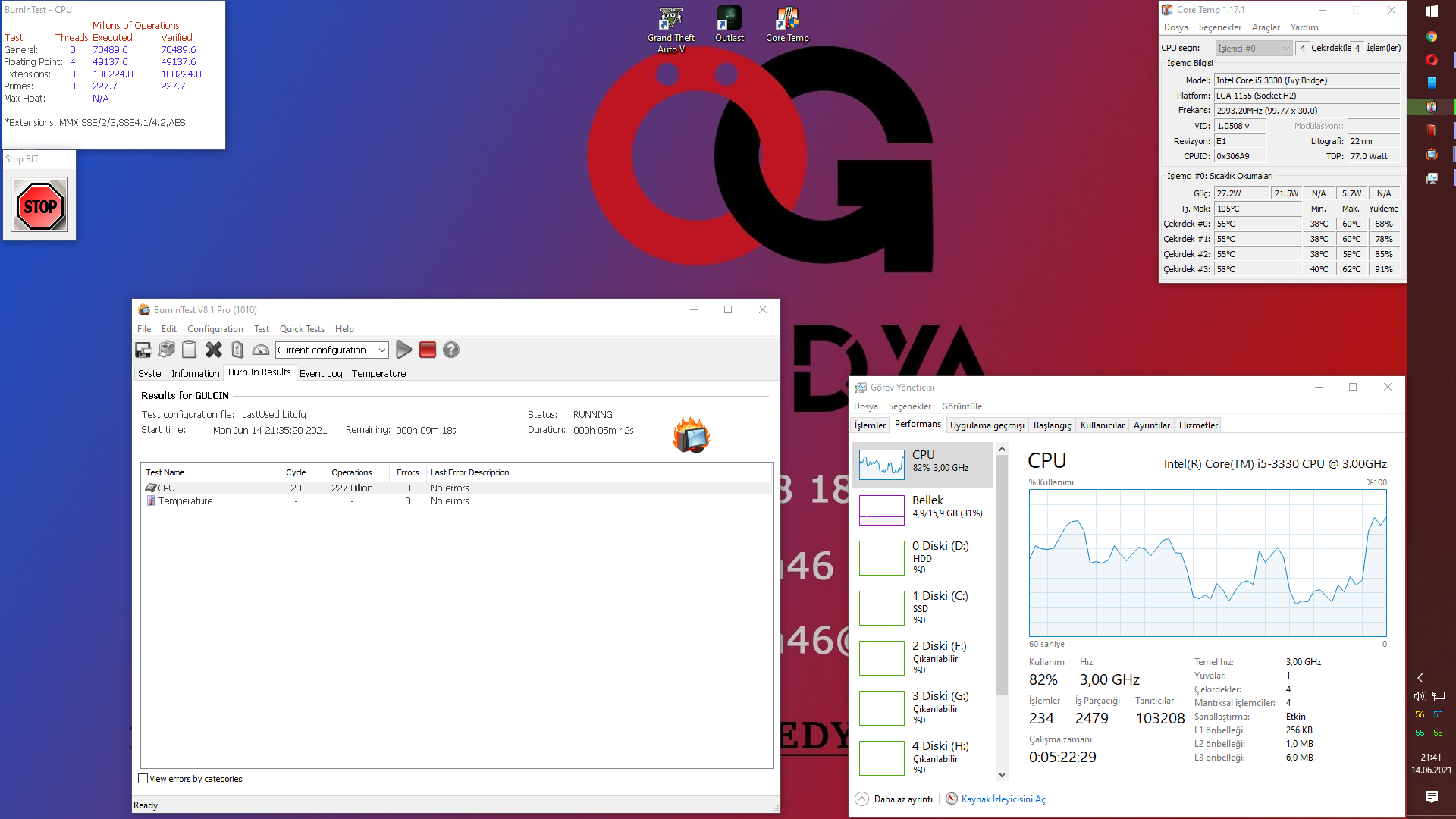This screenshot has height=819, width=1456.
Task: Click the test preferences checklist icon
Action: [x=237, y=350]
